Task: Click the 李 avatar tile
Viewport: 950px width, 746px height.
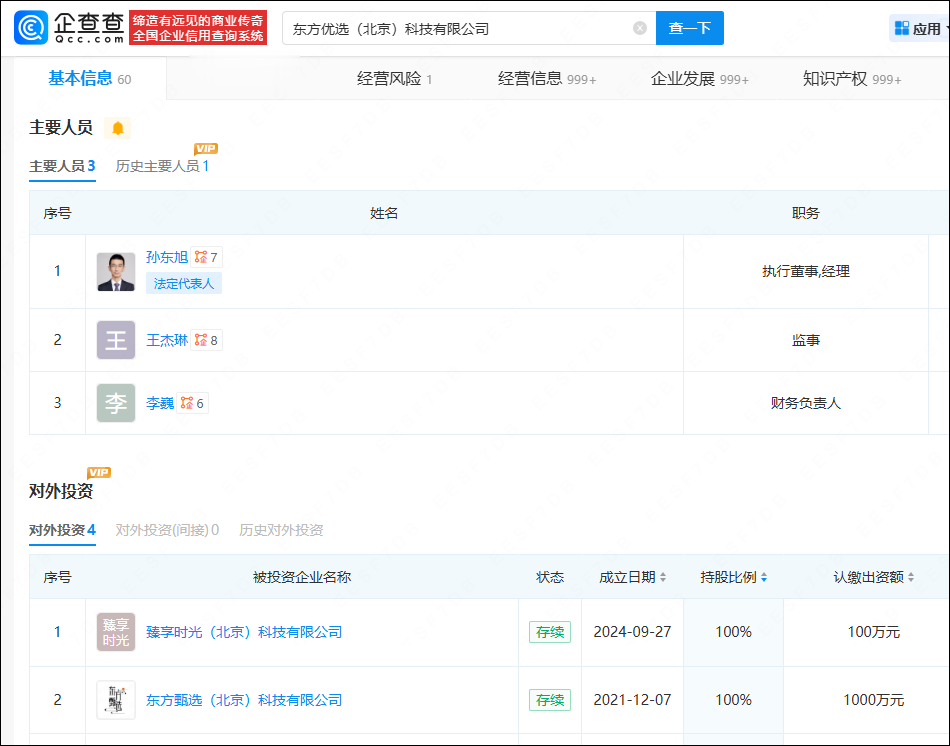Action: [x=116, y=403]
